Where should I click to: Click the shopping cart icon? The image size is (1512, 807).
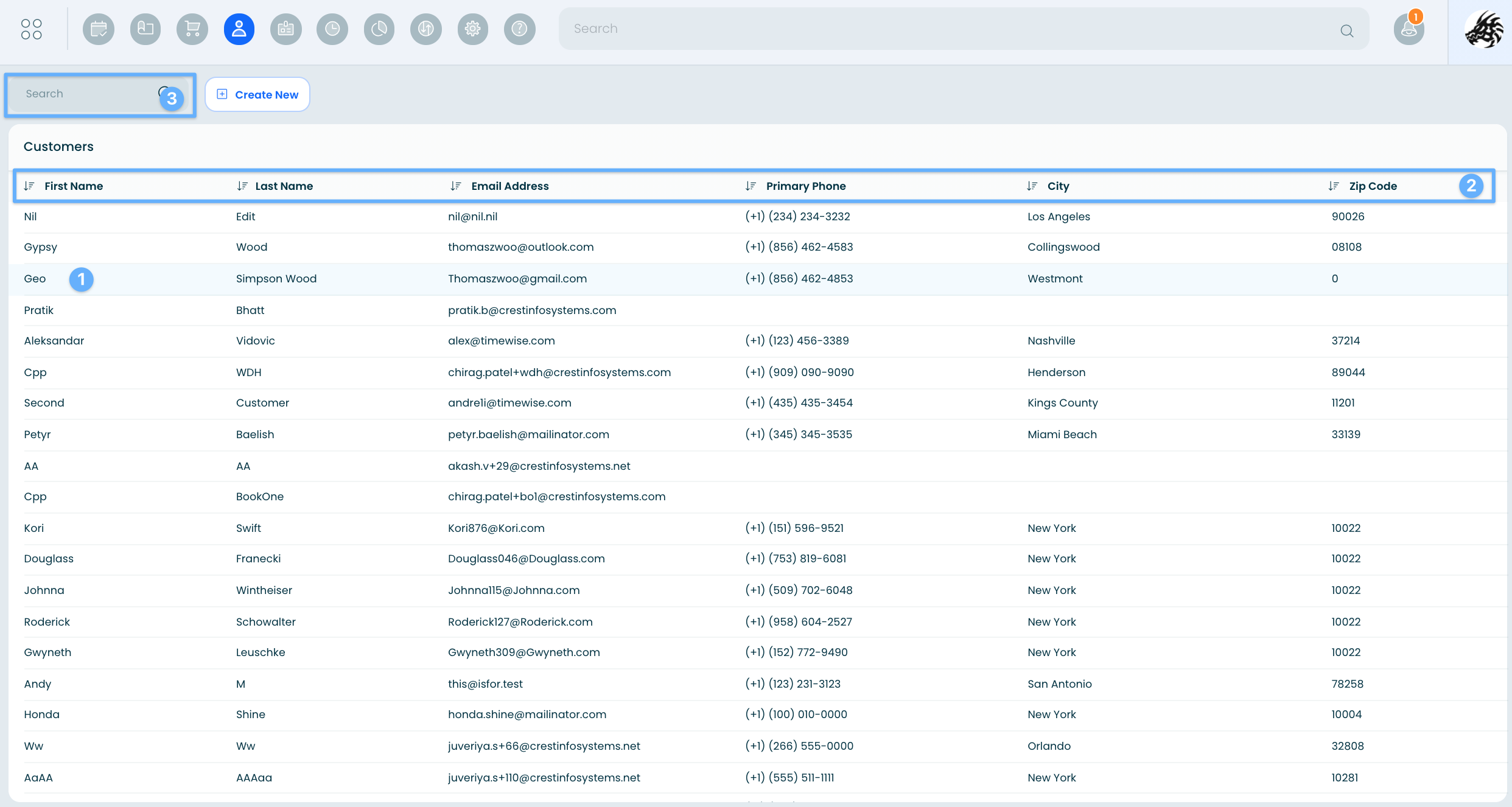coord(192,29)
